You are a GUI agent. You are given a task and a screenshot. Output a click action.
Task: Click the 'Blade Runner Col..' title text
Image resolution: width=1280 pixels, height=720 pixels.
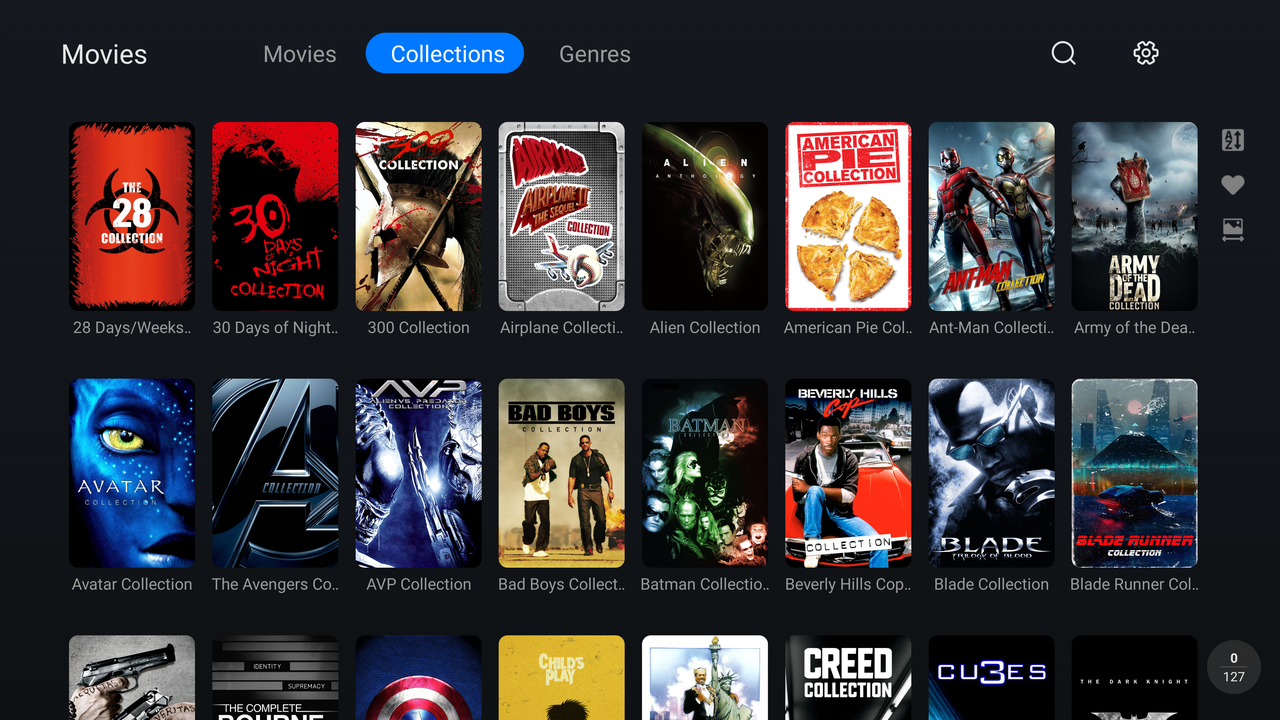pos(1135,584)
